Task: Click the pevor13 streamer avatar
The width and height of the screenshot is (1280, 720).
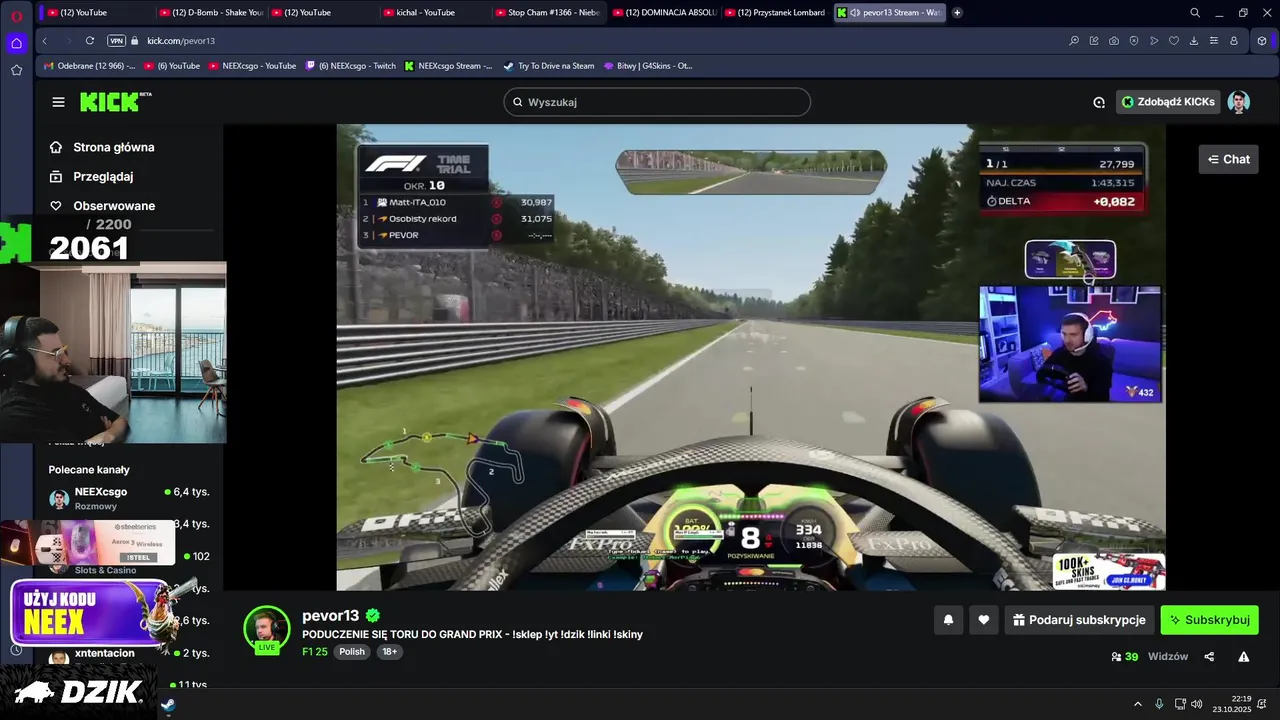Action: pos(267,629)
